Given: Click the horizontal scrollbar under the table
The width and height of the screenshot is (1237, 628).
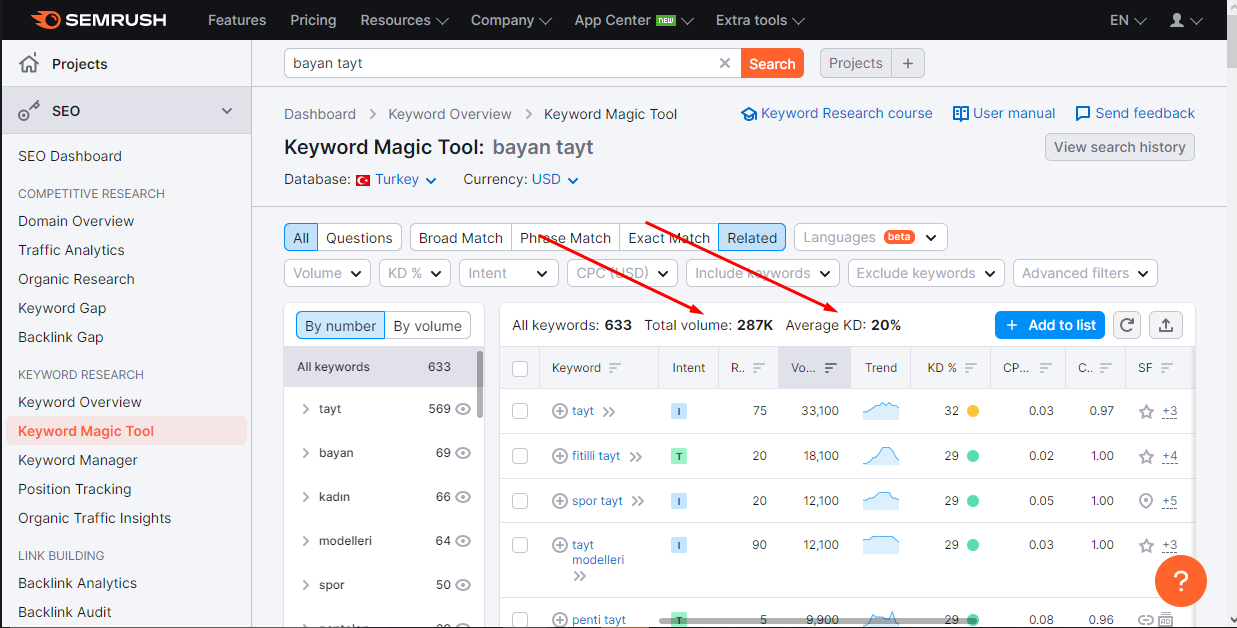Looking at the screenshot, I should pyautogui.click(x=815, y=621).
